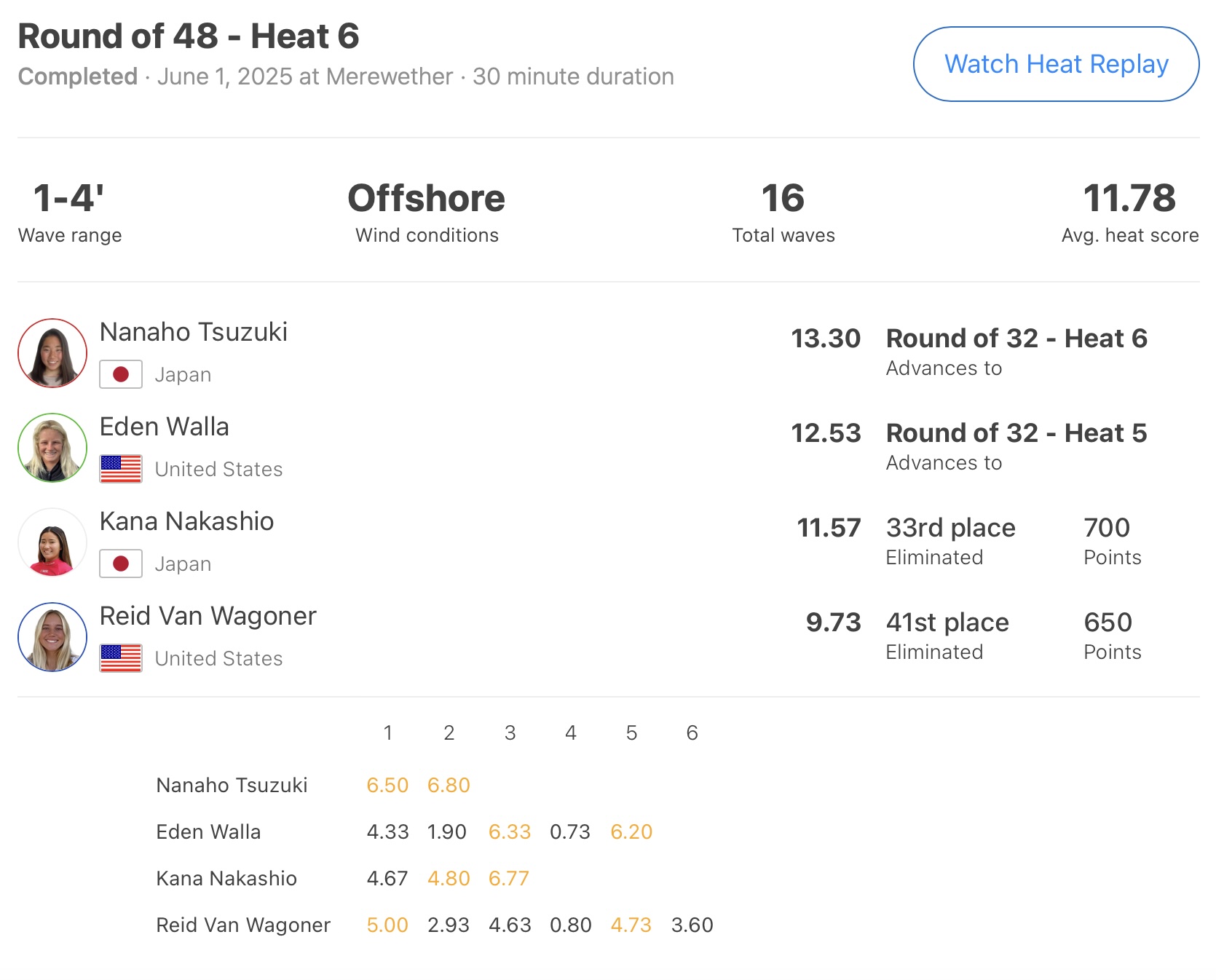Click the Japan flag under Nanaho Tsuzuki
The height and width of the screenshot is (980, 1216).
pos(121,375)
